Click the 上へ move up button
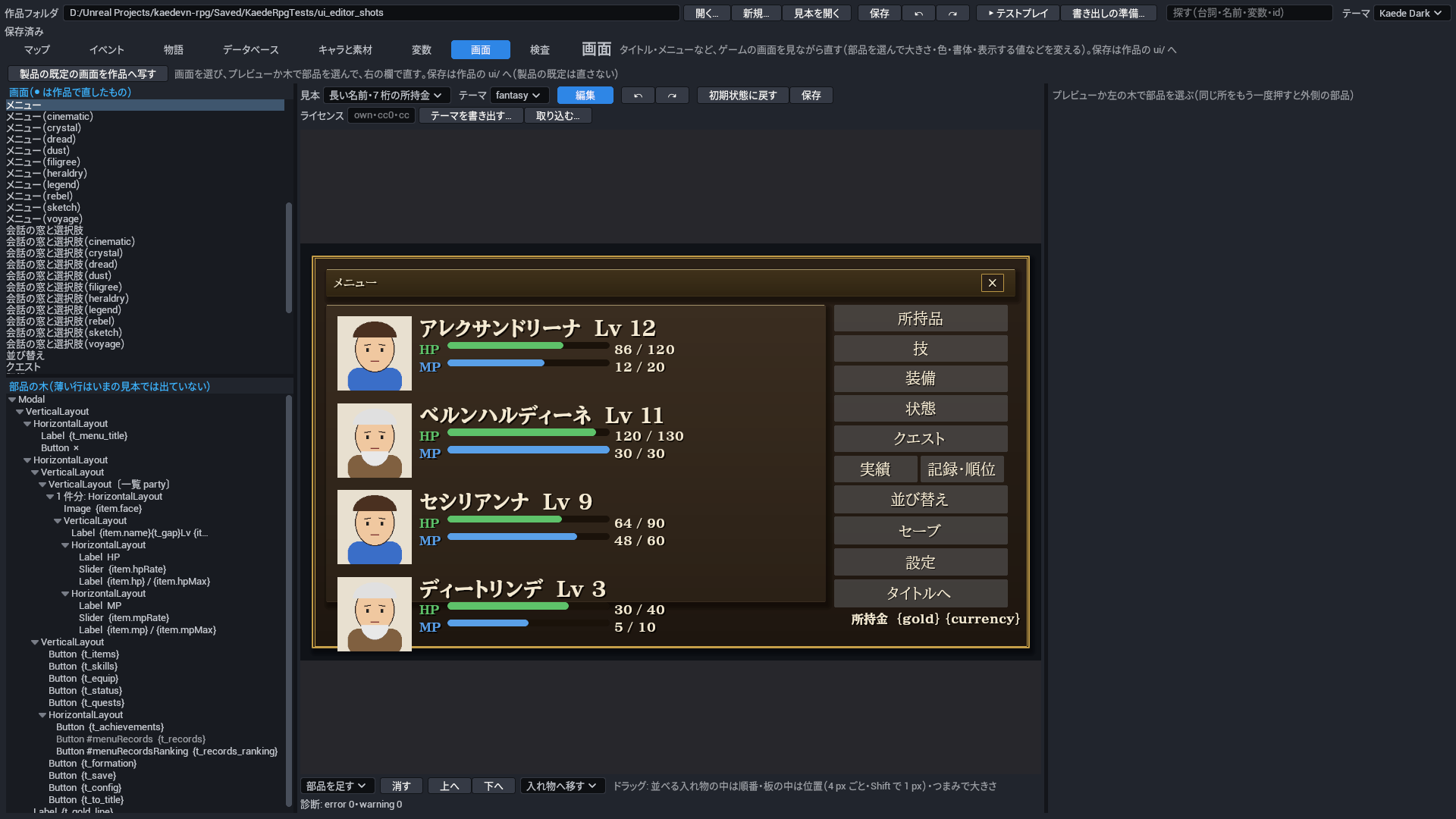The width and height of the screenshot is (1456, 819). (x=450, y=786)
